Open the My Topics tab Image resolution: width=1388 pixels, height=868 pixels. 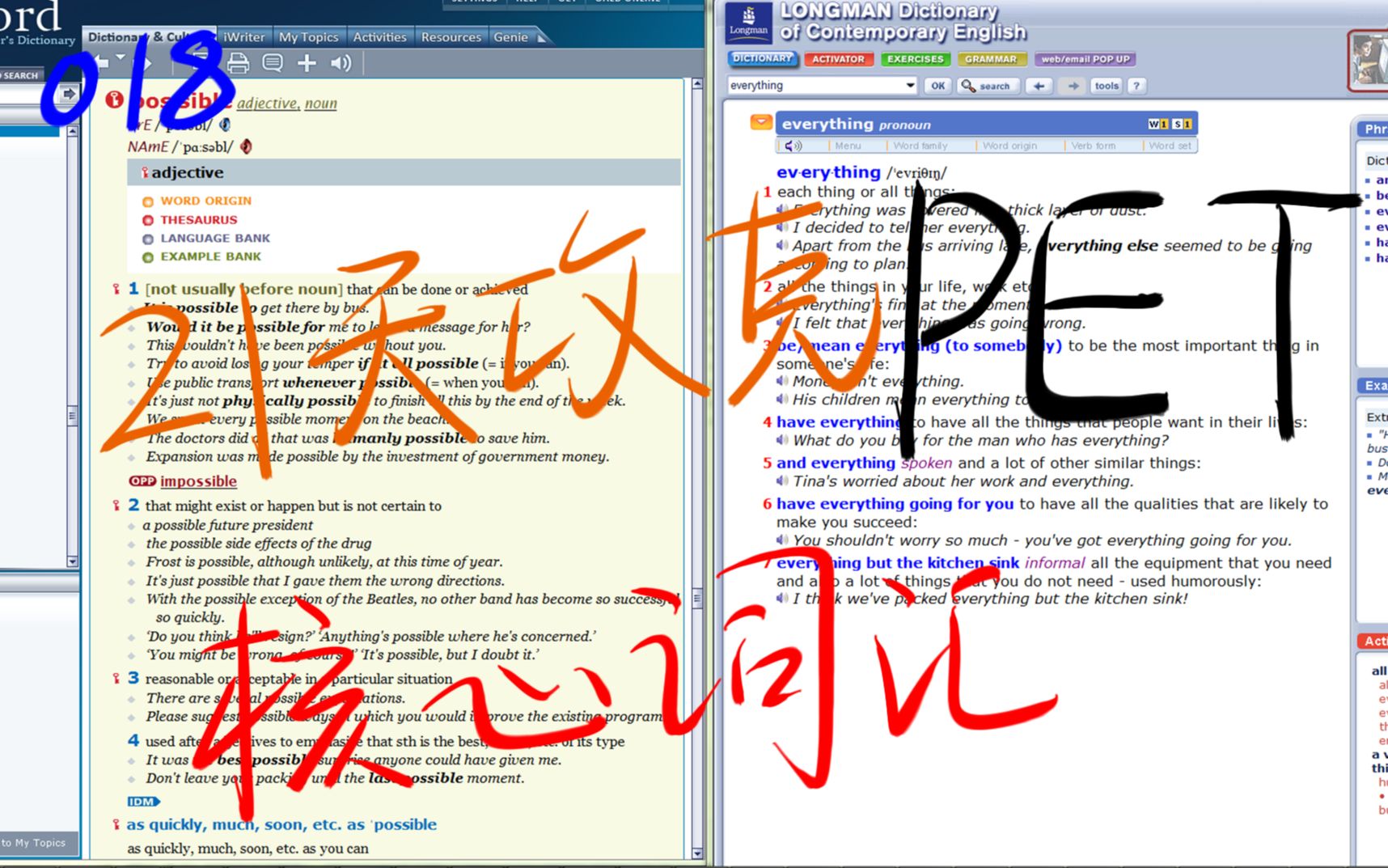click(x=308, y=37)
